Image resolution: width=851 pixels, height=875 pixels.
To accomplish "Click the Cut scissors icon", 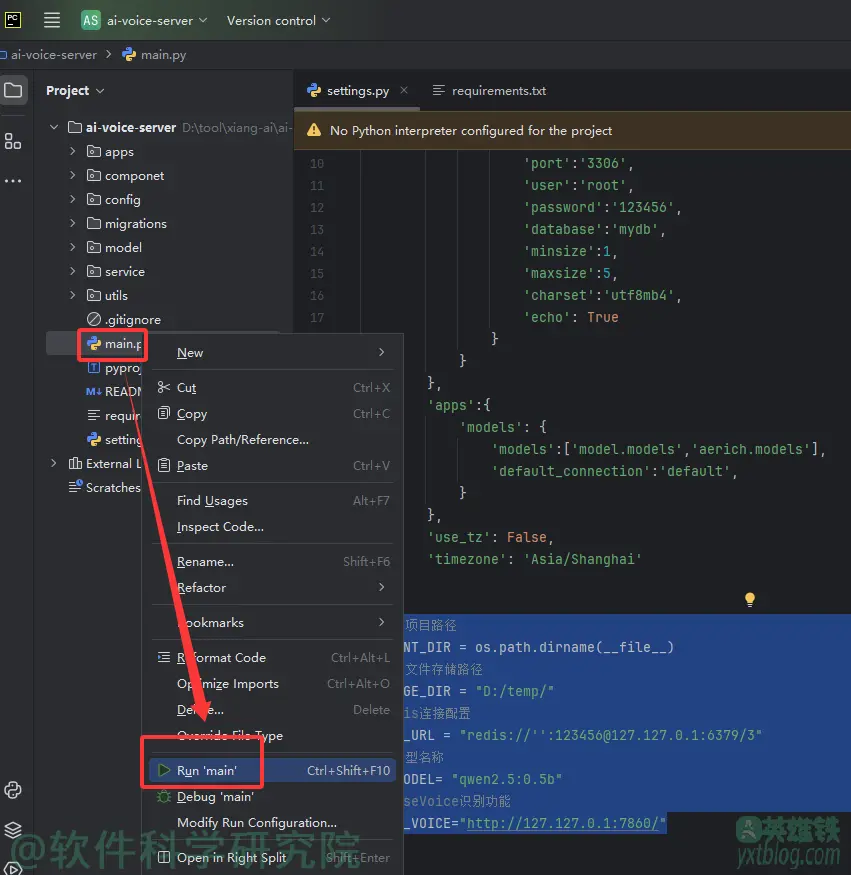I will [164, 387].
